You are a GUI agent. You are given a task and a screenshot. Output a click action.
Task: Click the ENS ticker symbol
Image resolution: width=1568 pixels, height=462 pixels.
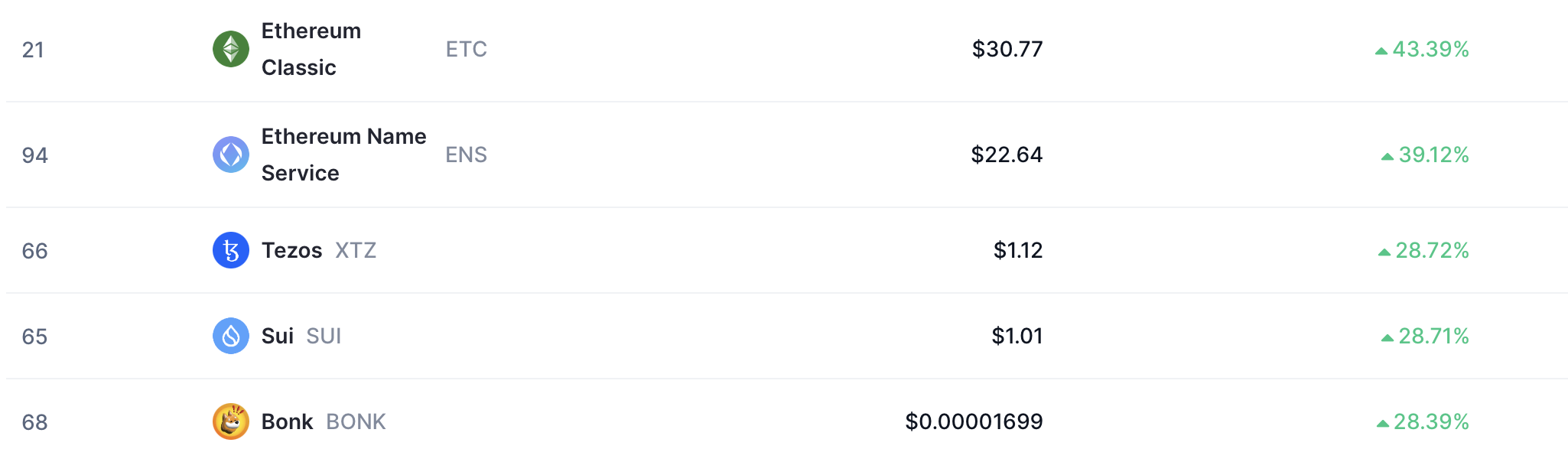(x=466, y=155)
